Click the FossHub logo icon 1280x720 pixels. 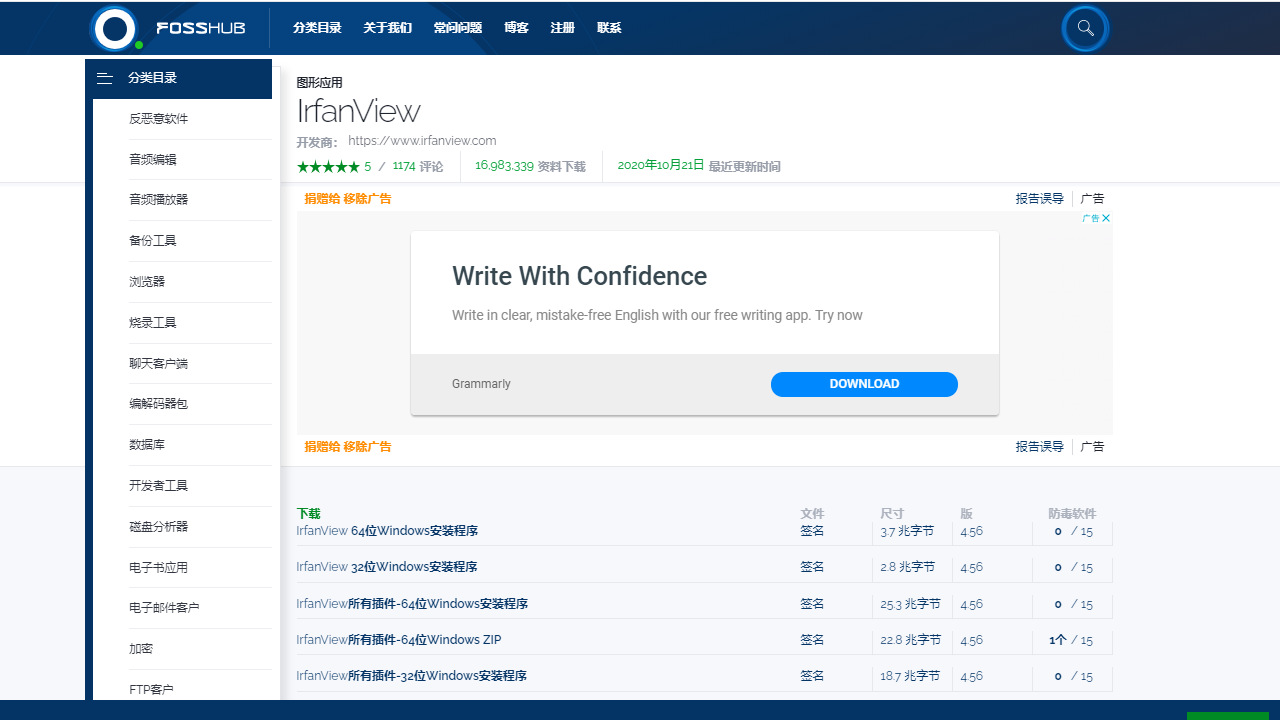pyautogui.click(x=116, y=28)
